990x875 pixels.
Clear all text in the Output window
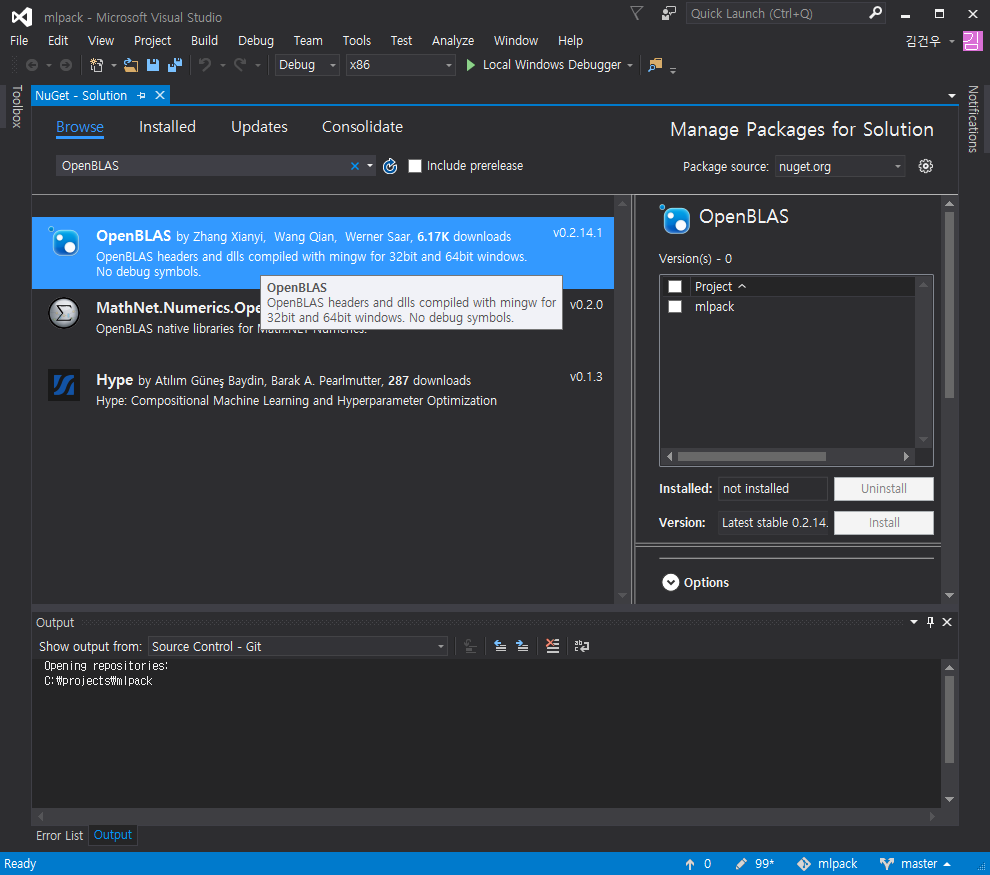[x=552, y=647]
